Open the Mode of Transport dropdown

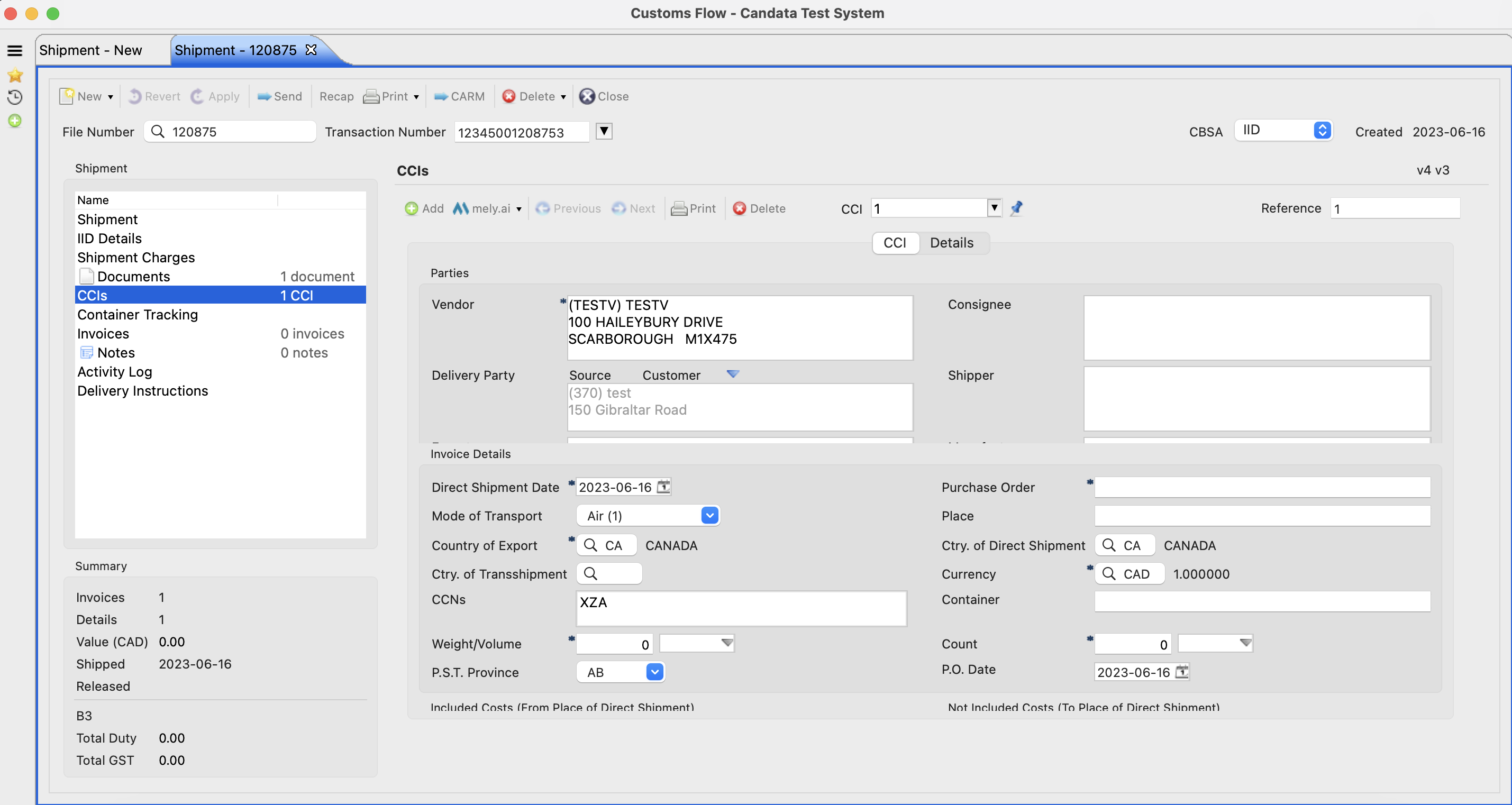click(648, 516)
